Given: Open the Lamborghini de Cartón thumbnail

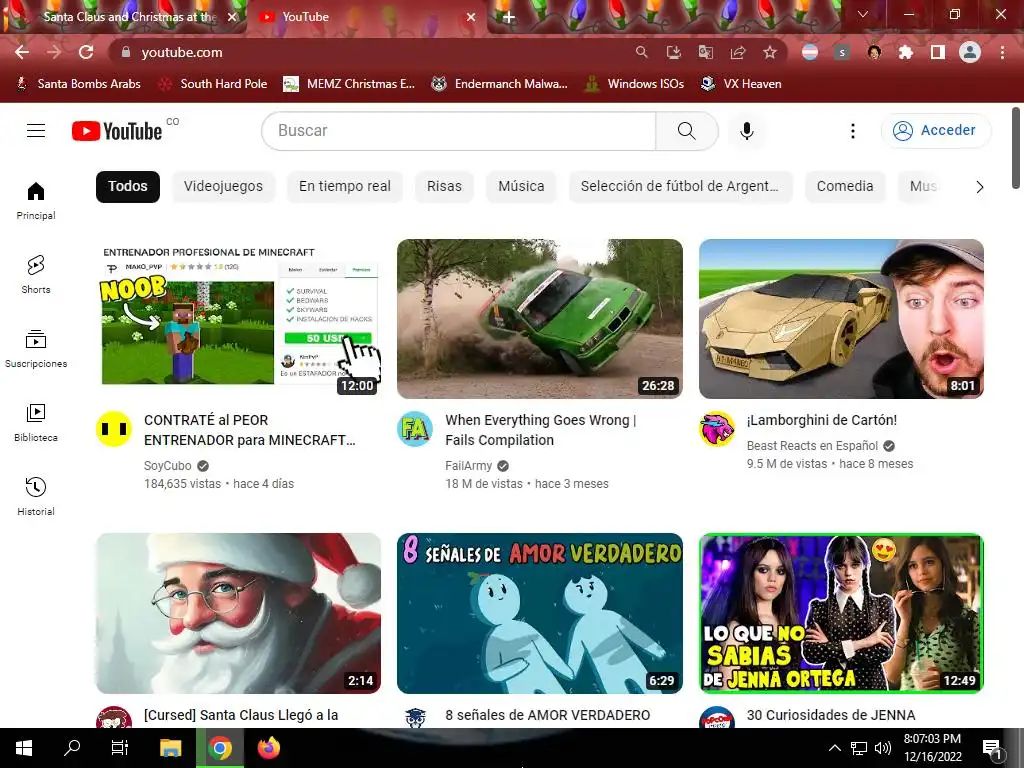Looking at the screenshot, I should (841, 319).
